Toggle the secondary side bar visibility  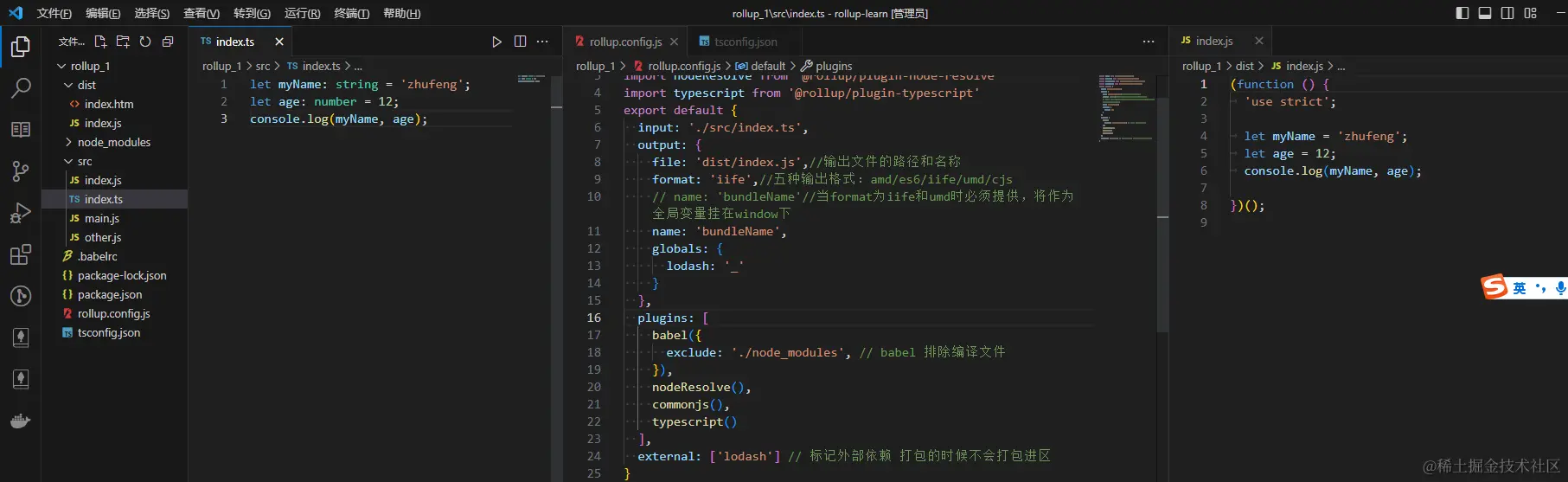[x=1507, y=13]
